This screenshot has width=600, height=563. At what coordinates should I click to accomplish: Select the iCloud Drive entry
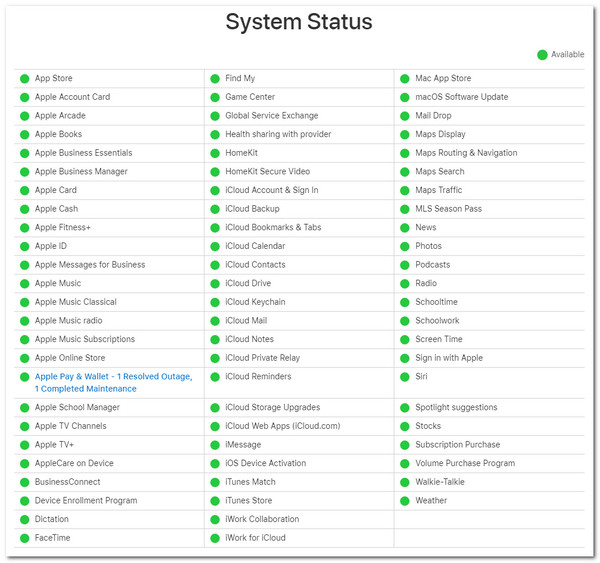point(248,284)
